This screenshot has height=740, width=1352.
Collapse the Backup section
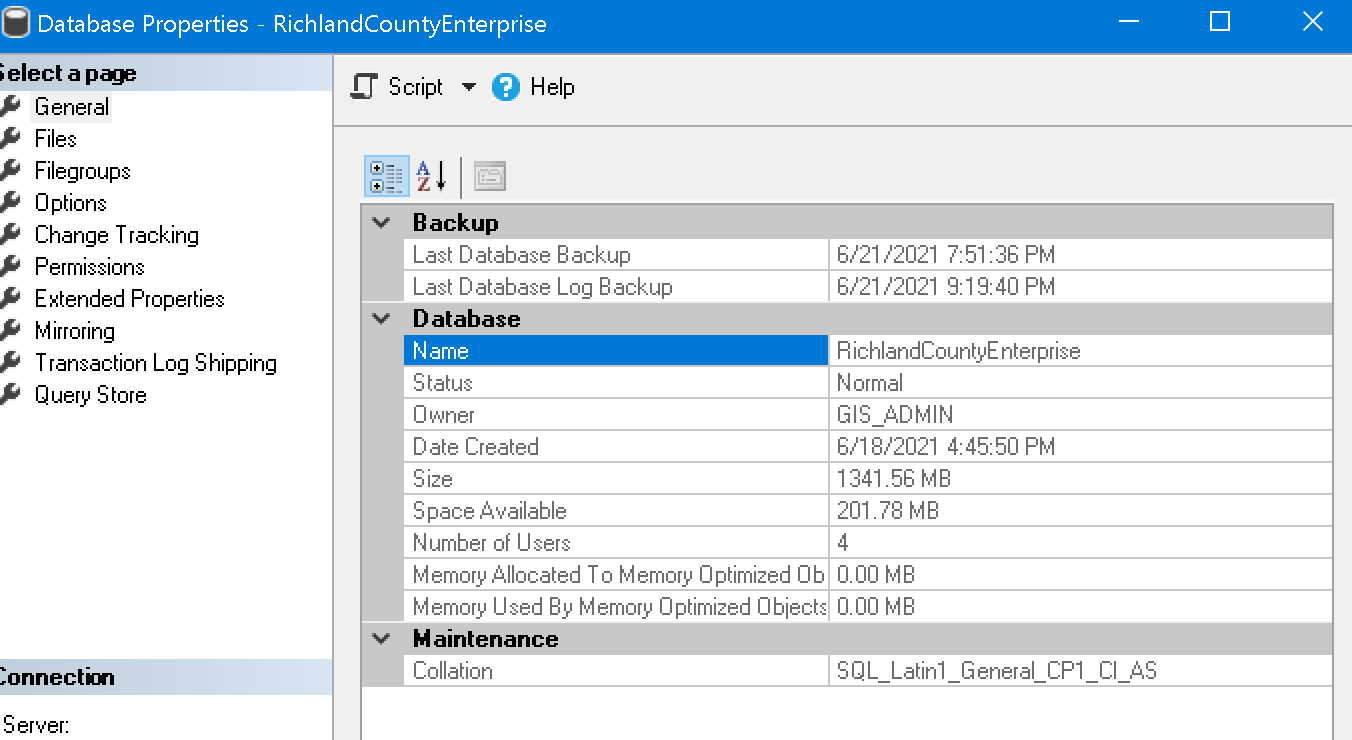[381, 223]
